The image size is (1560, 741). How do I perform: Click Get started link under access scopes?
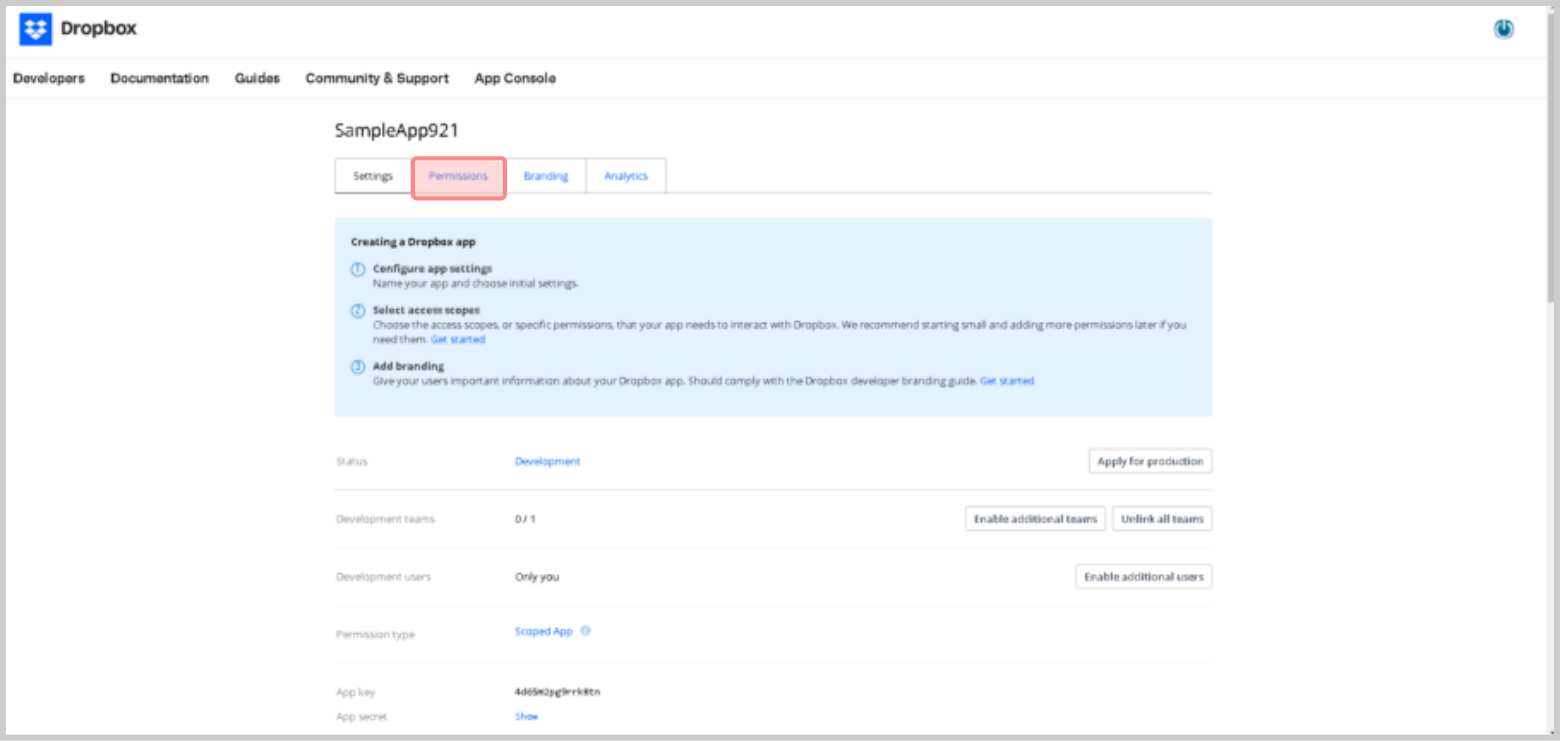tap(458, 340)
